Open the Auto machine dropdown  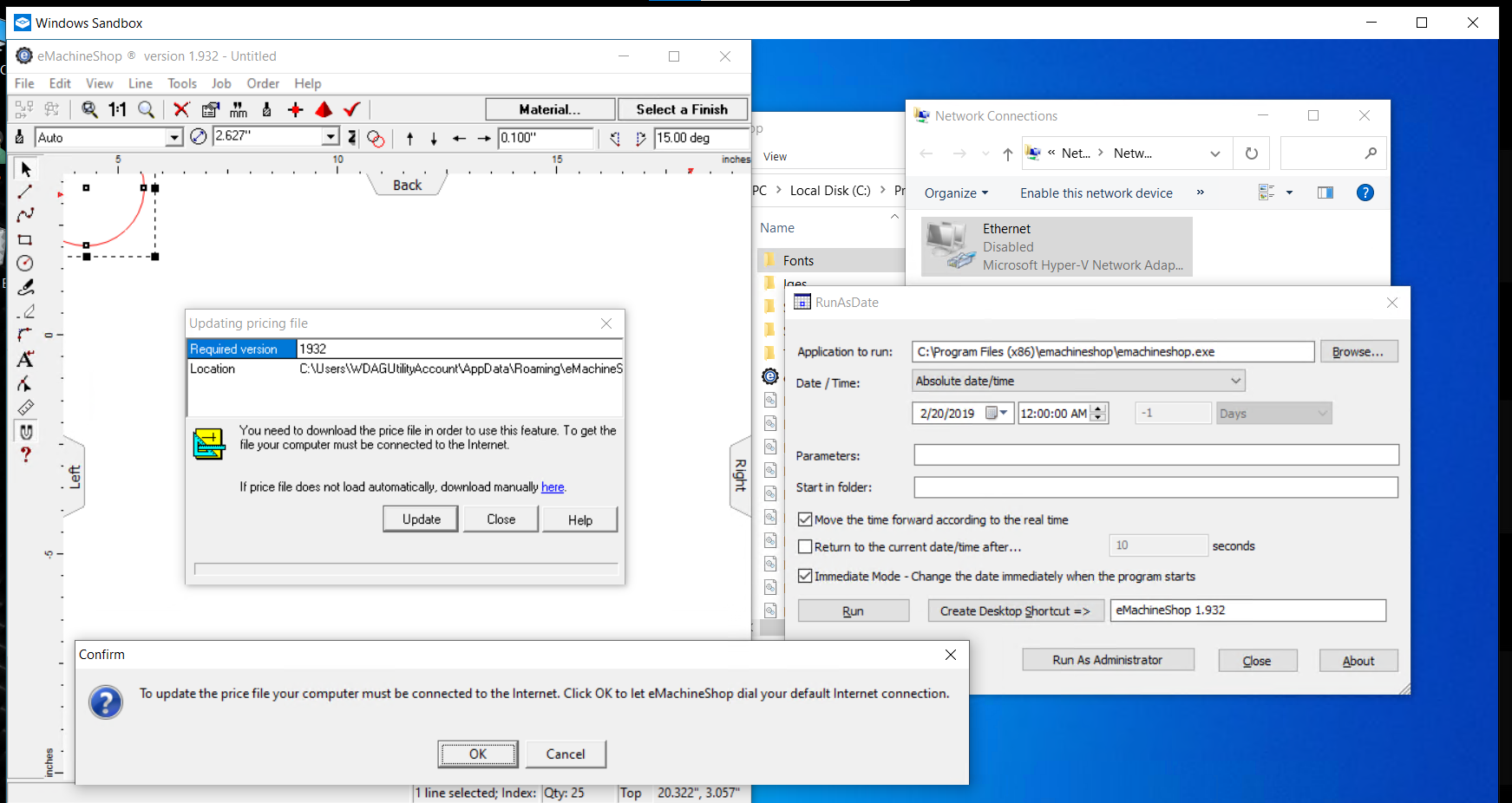tap(174, 137)
